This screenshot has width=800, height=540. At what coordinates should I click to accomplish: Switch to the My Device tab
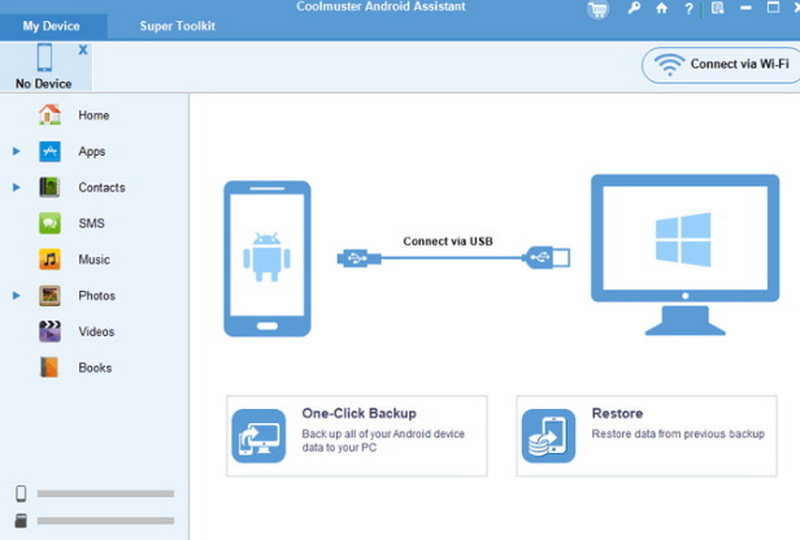point(51,26)
